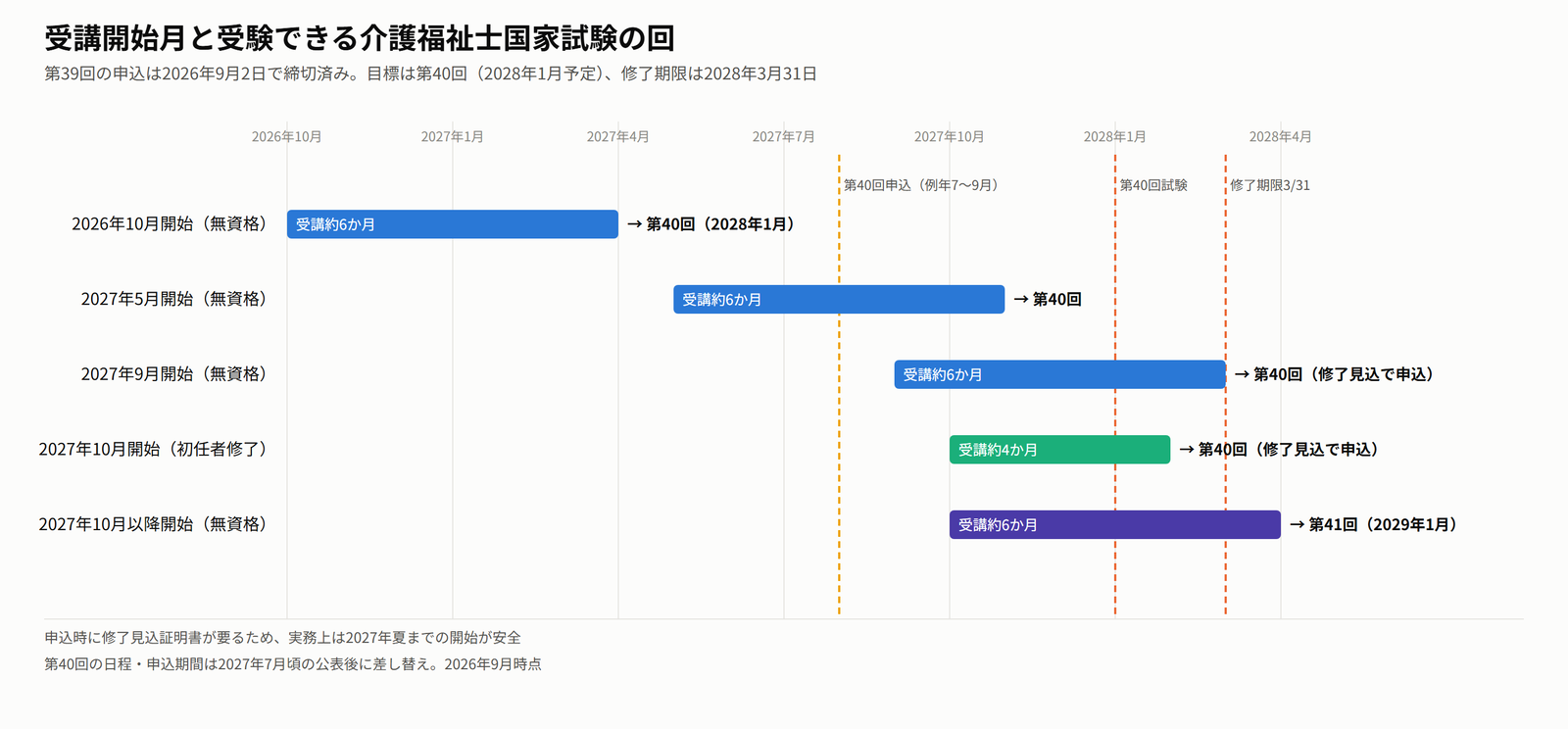Select the annotation 第40回申込（例年7〜9月）
Screen dimensions: 1568x729
tap(921, 185)
